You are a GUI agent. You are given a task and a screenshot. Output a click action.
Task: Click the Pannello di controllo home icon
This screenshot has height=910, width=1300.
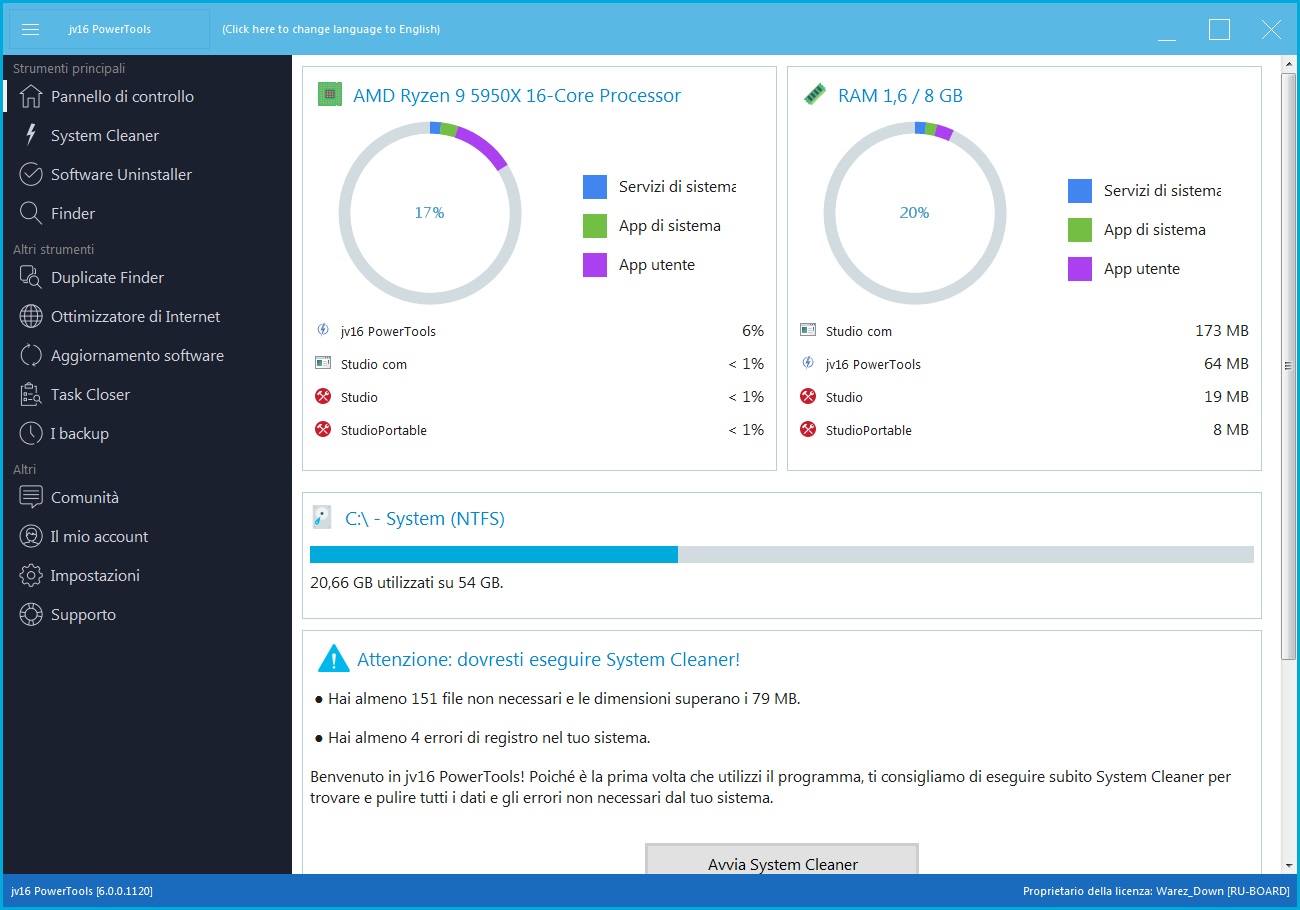coord(31,96)
